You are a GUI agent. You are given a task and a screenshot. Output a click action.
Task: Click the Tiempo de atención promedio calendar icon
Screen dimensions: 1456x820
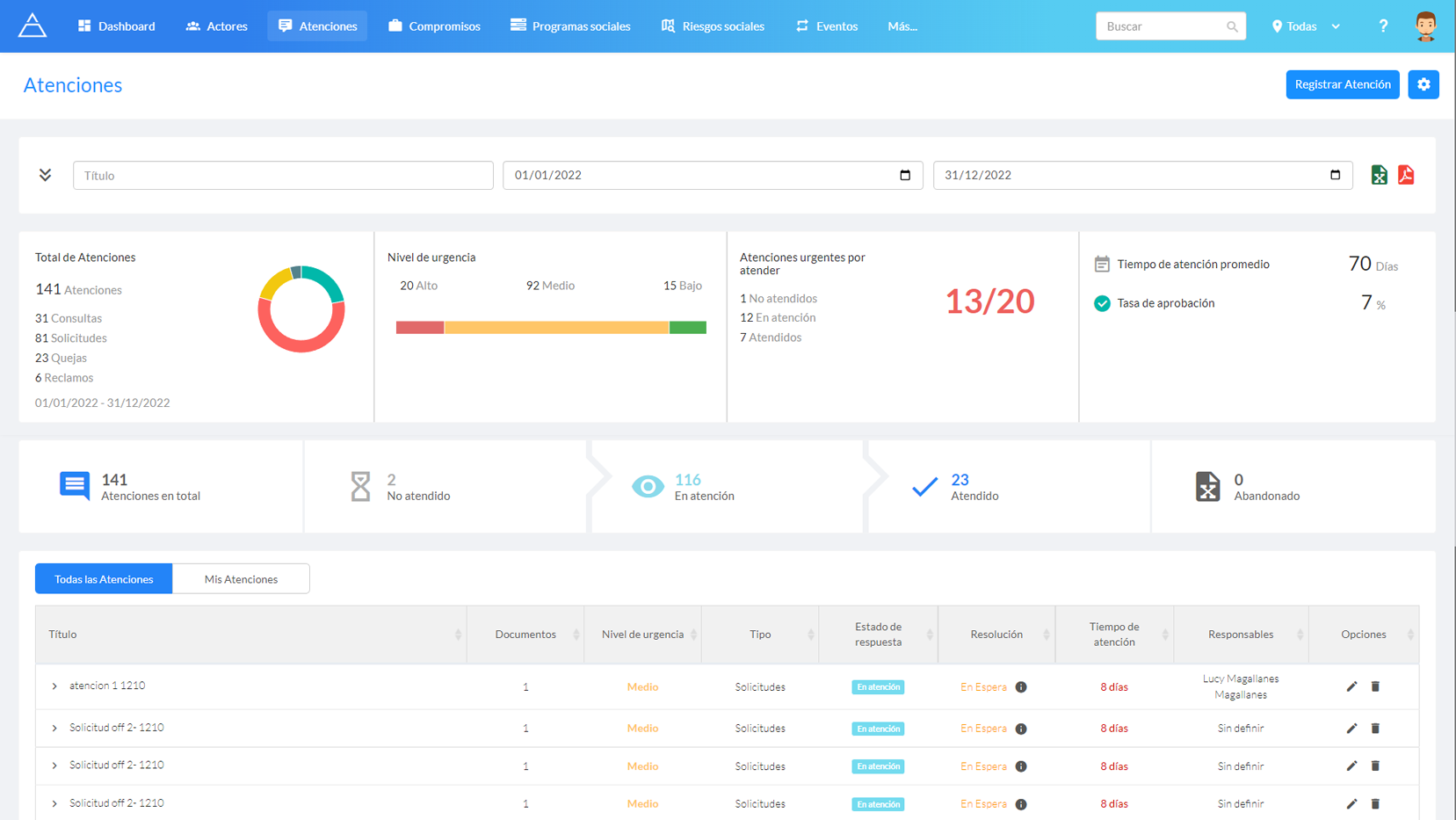[x=1102, y=264]
